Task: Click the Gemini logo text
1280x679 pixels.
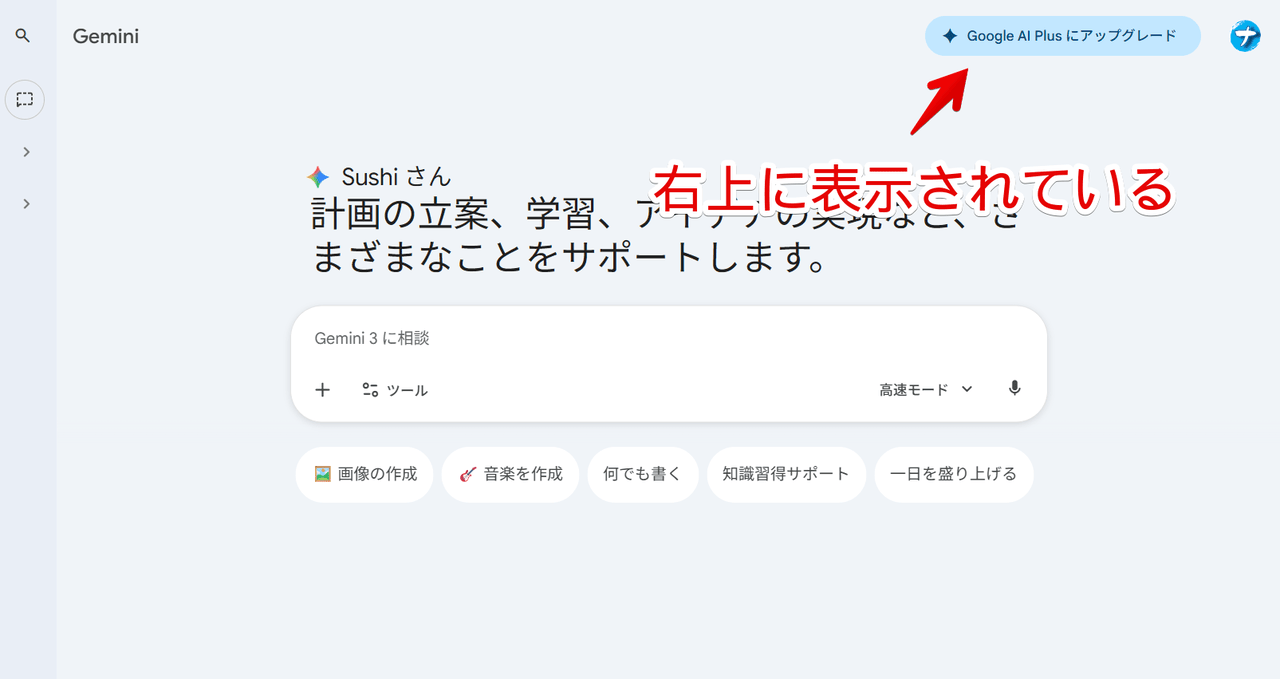Action: [x=106, y=37]
